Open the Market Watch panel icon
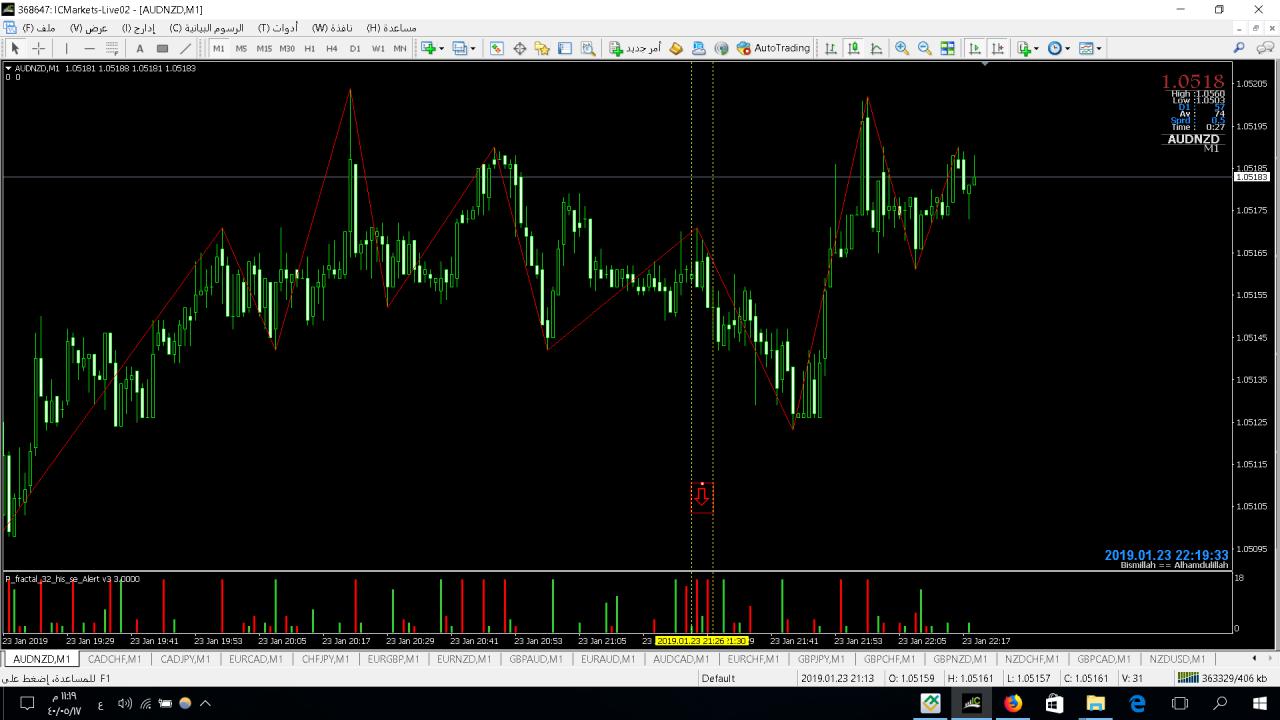 (x=496, y=48)
